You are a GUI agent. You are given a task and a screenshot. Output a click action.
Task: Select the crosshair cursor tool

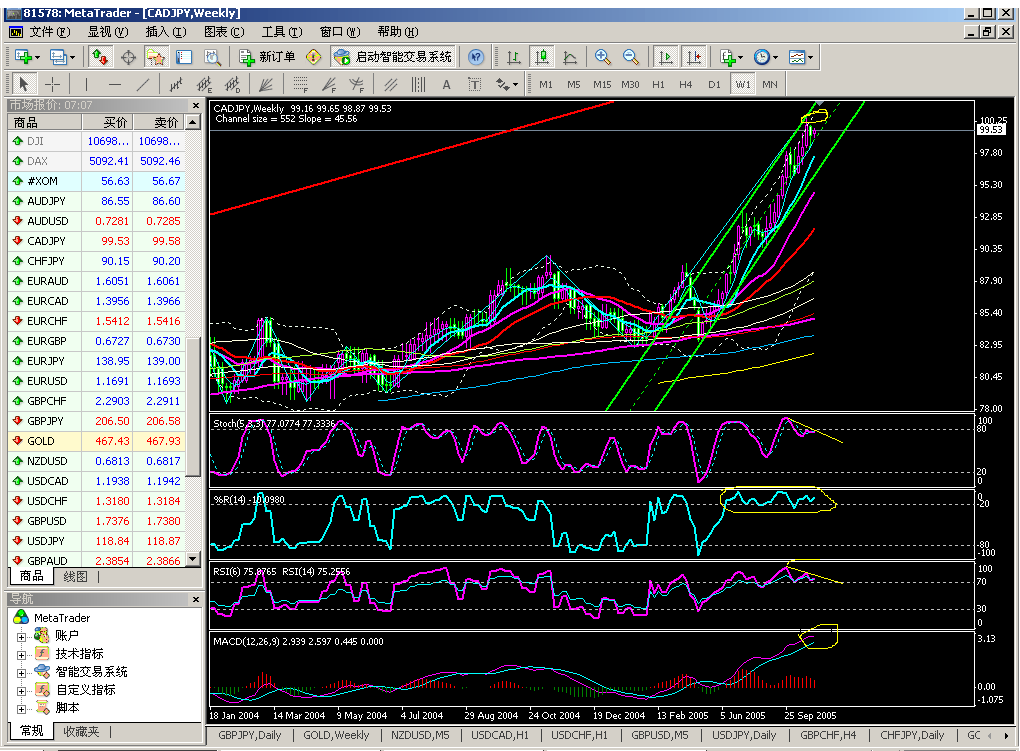pos(52,84)
